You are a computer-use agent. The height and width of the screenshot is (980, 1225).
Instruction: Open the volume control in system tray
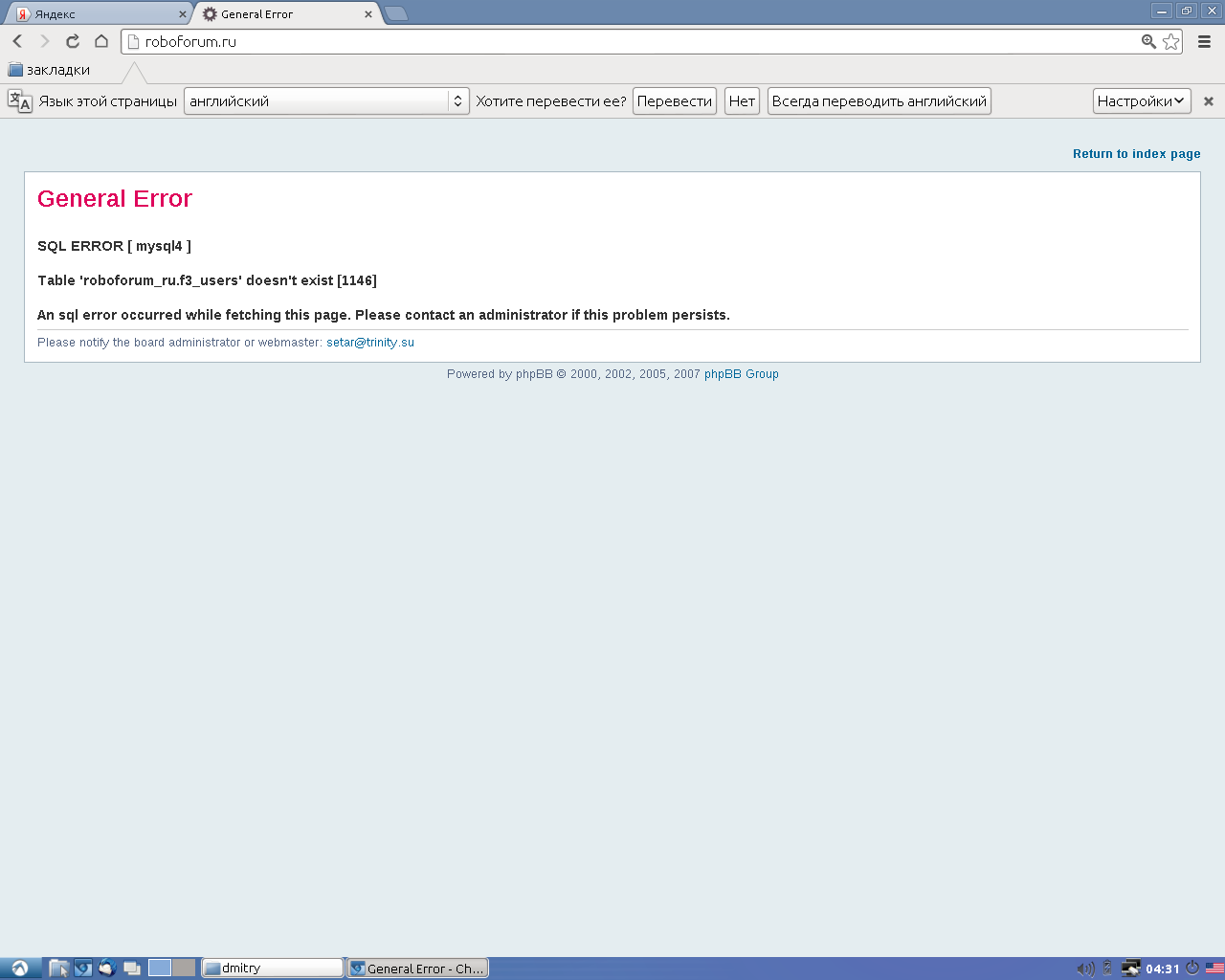click(x=1085, y=969)
